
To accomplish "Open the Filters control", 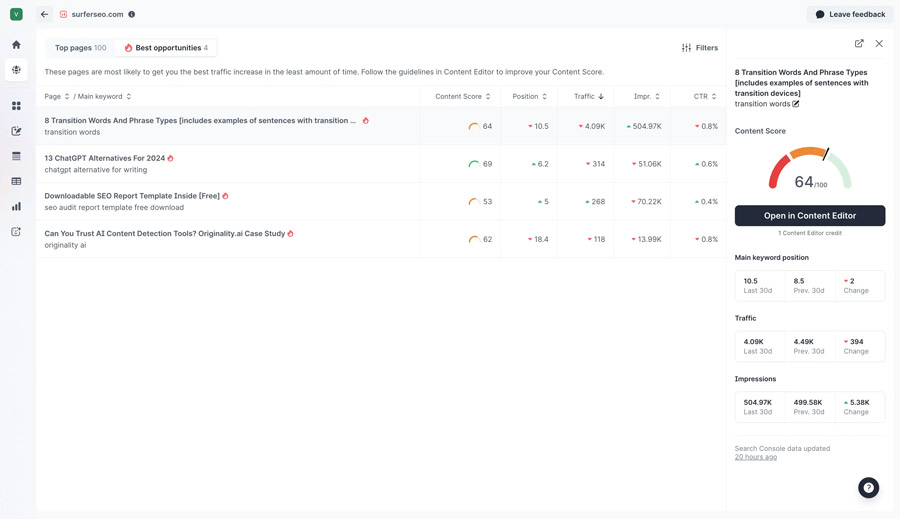I will pyautogui.click(x=700, y=48).
